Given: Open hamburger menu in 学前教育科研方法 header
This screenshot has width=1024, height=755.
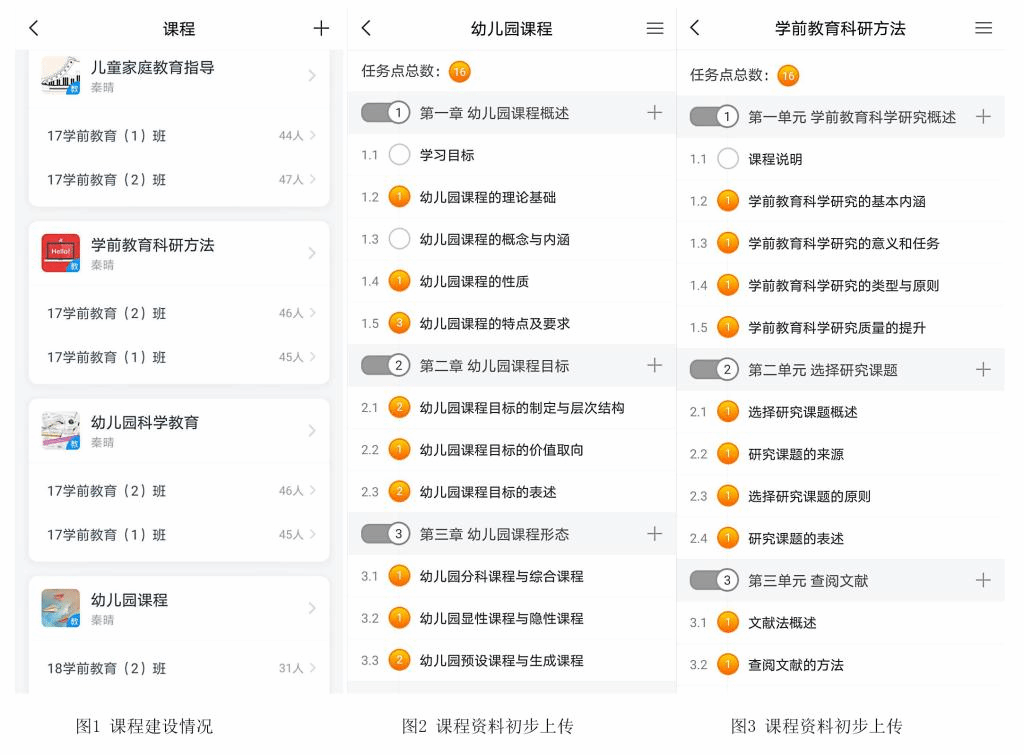Looking at the screenshot, I should 983,29.
